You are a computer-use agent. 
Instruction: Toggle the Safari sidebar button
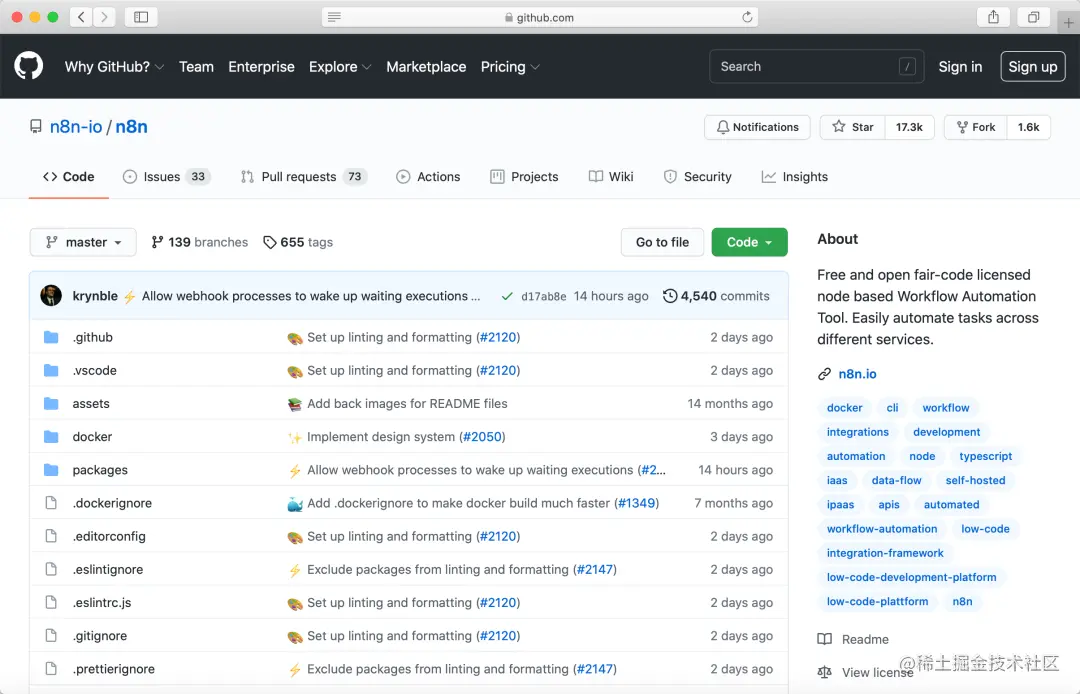141,17
